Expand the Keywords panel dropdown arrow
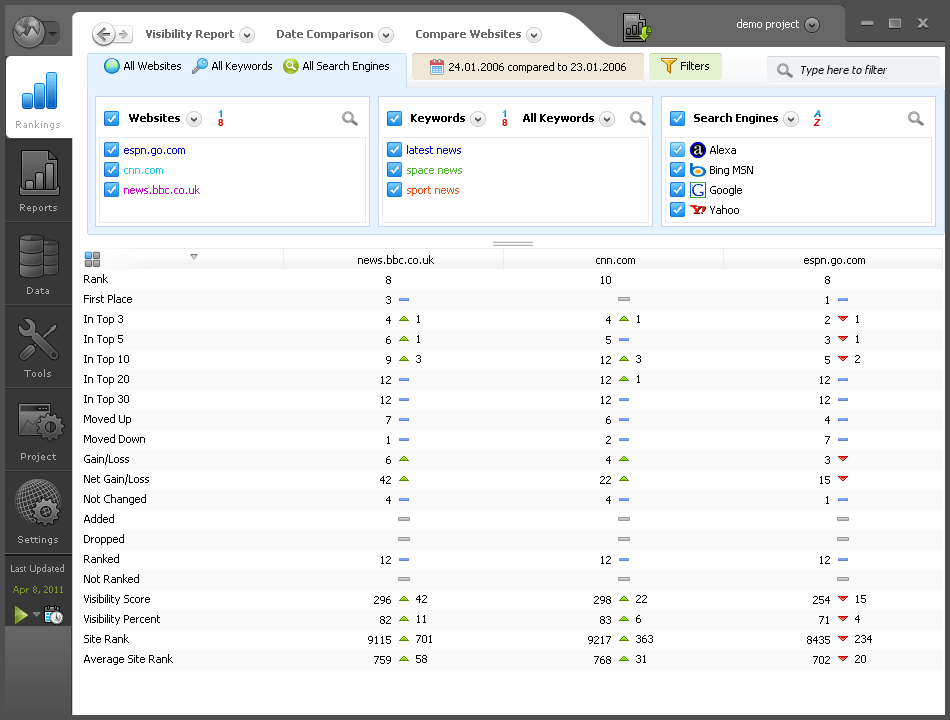The height and width of the screenshot is (720, 950). point(478,119)
